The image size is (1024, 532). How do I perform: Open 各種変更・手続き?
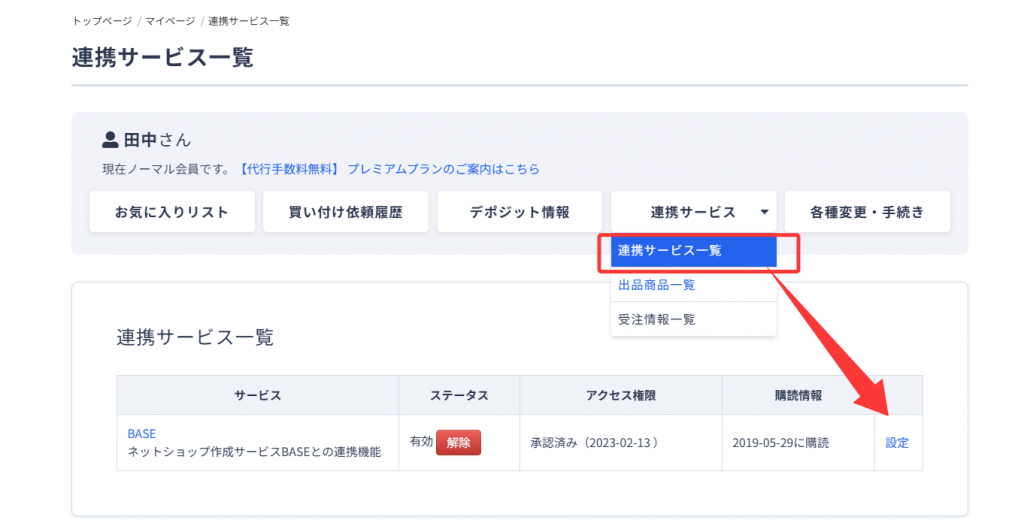click(867, 212)
